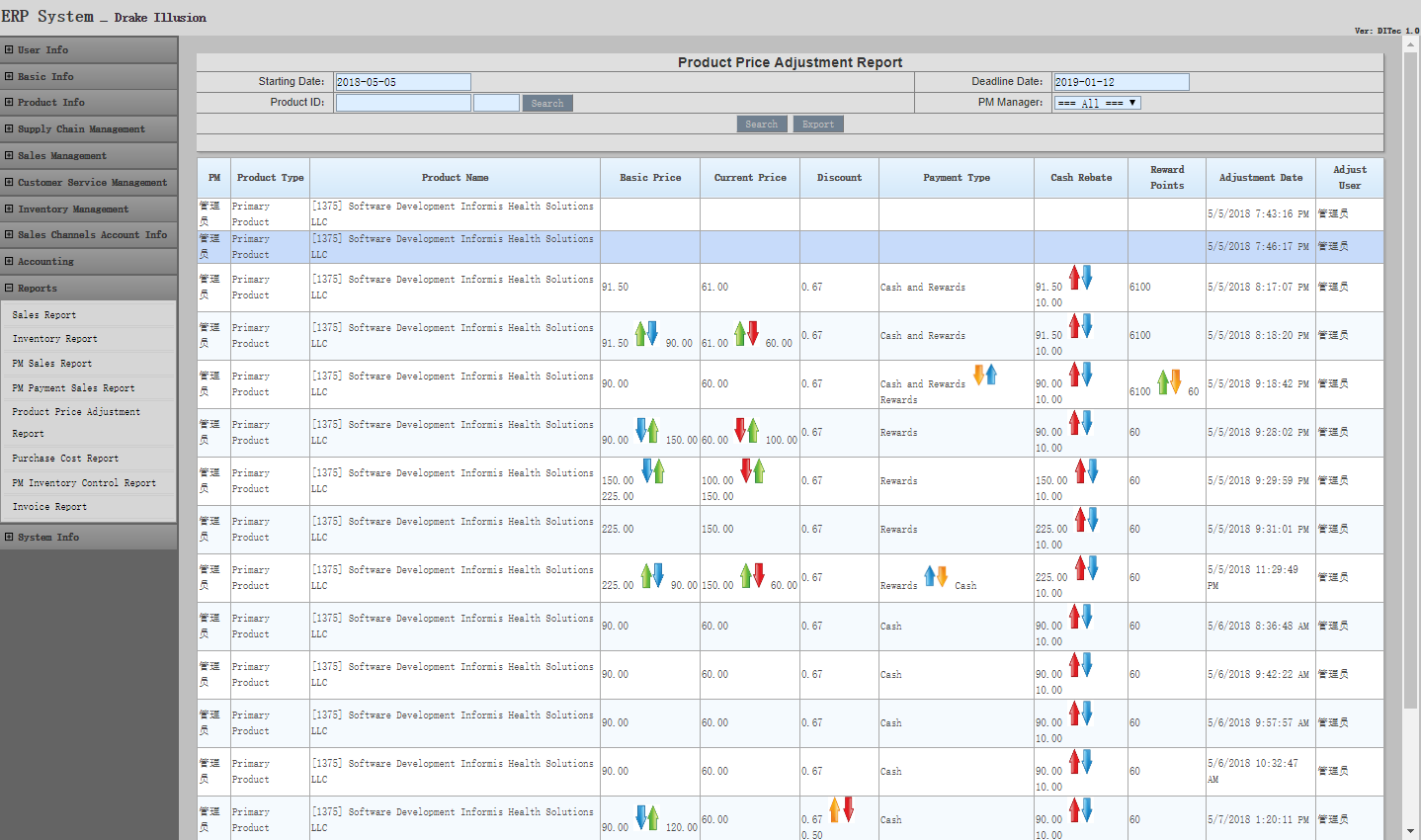This screenshot has width=1421, height=840.
Task: Click the vertical scrollbar thumb
Action: click(x=1411, y=382)
